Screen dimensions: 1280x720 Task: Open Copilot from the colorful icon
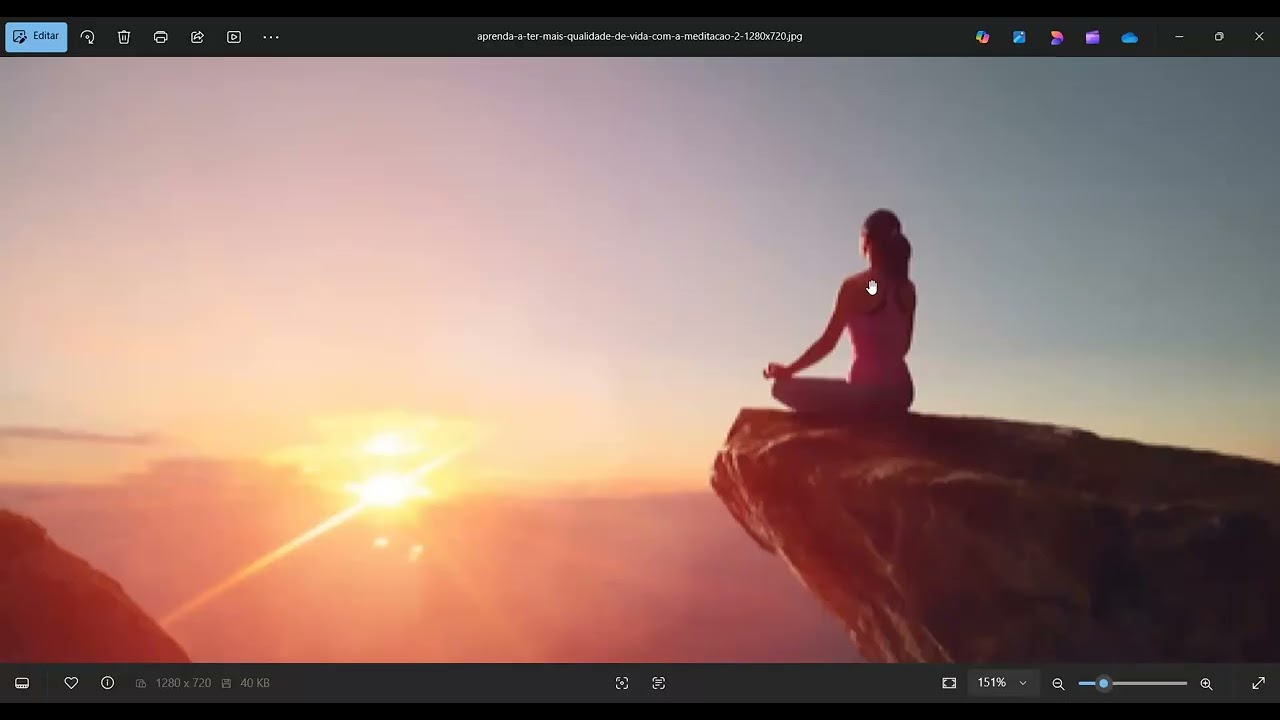pyautogui.click(x=983, y=37)
